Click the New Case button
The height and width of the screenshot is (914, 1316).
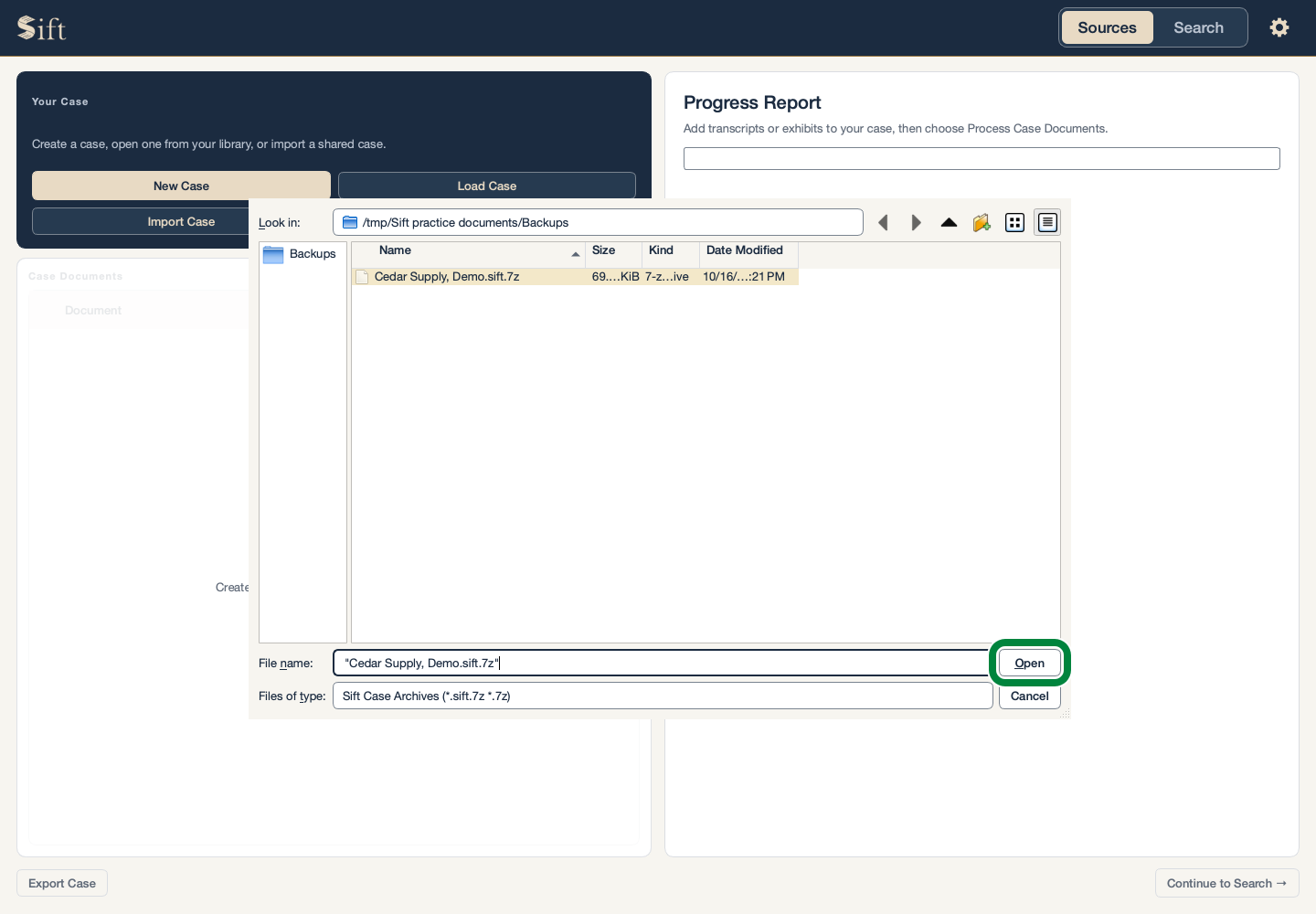(x=181, y=186)
